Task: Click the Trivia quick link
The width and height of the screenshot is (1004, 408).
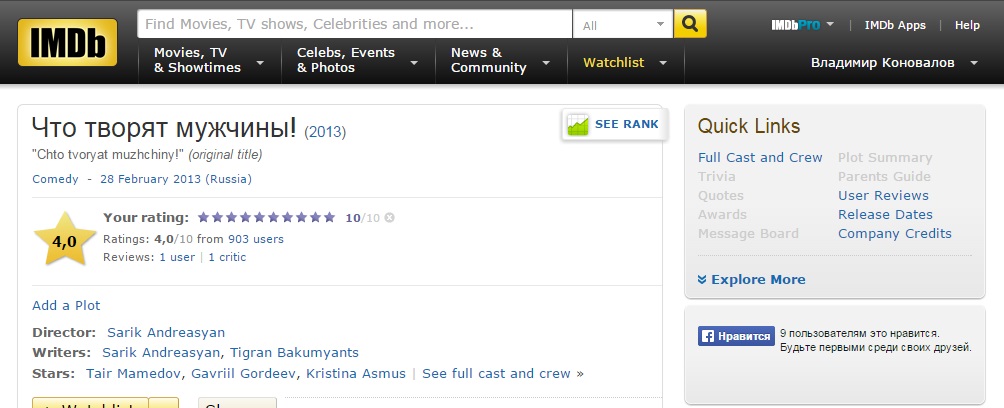Action: pos(717,177)
